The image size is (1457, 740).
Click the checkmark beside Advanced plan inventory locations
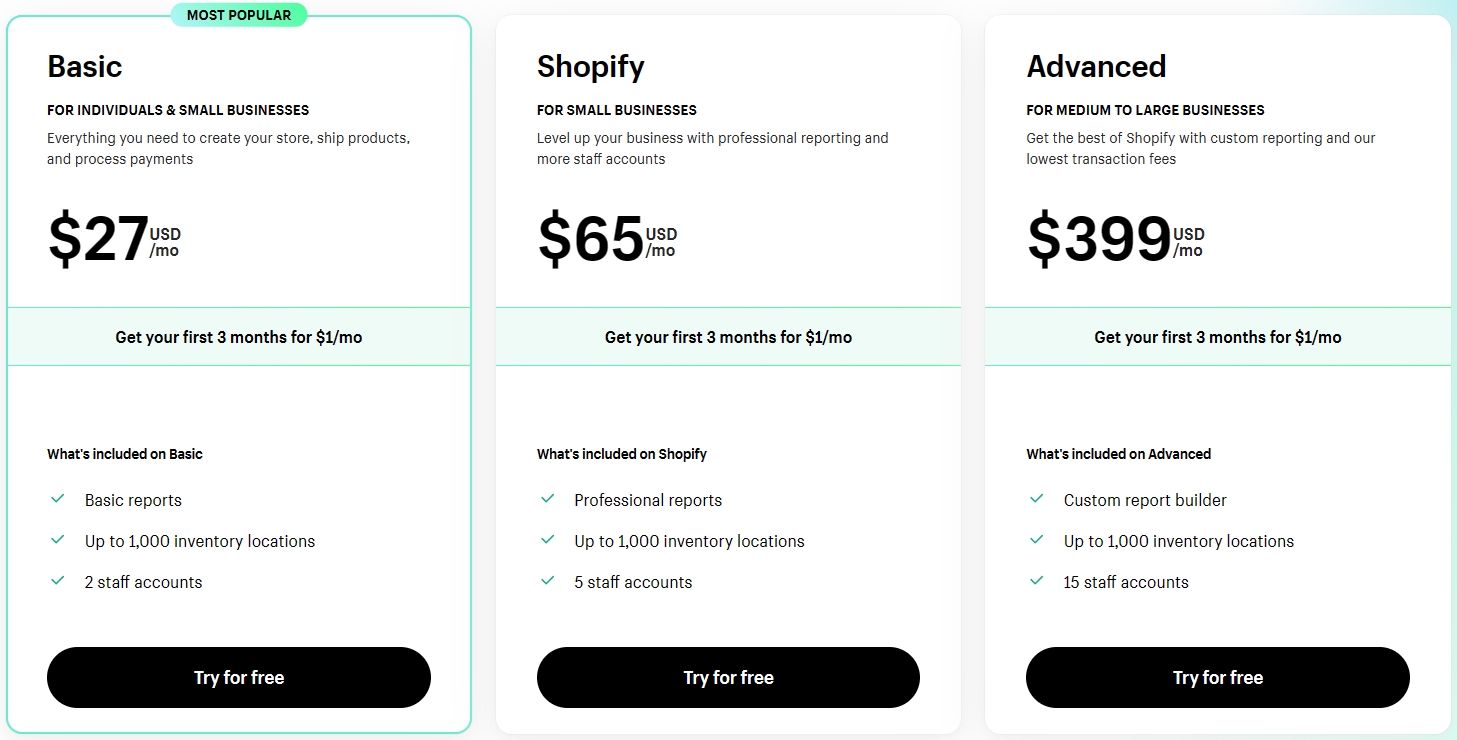(1036, 541)
